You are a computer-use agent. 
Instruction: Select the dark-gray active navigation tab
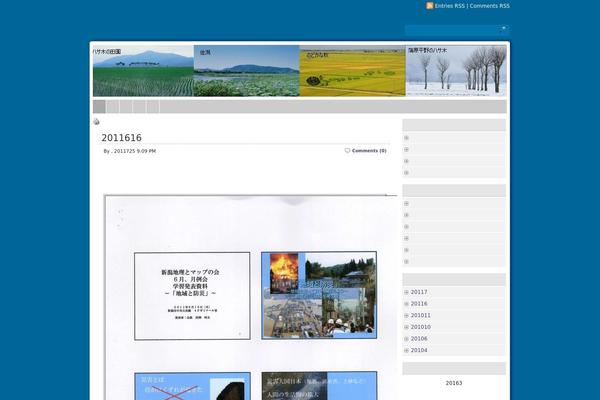[99, 106]
